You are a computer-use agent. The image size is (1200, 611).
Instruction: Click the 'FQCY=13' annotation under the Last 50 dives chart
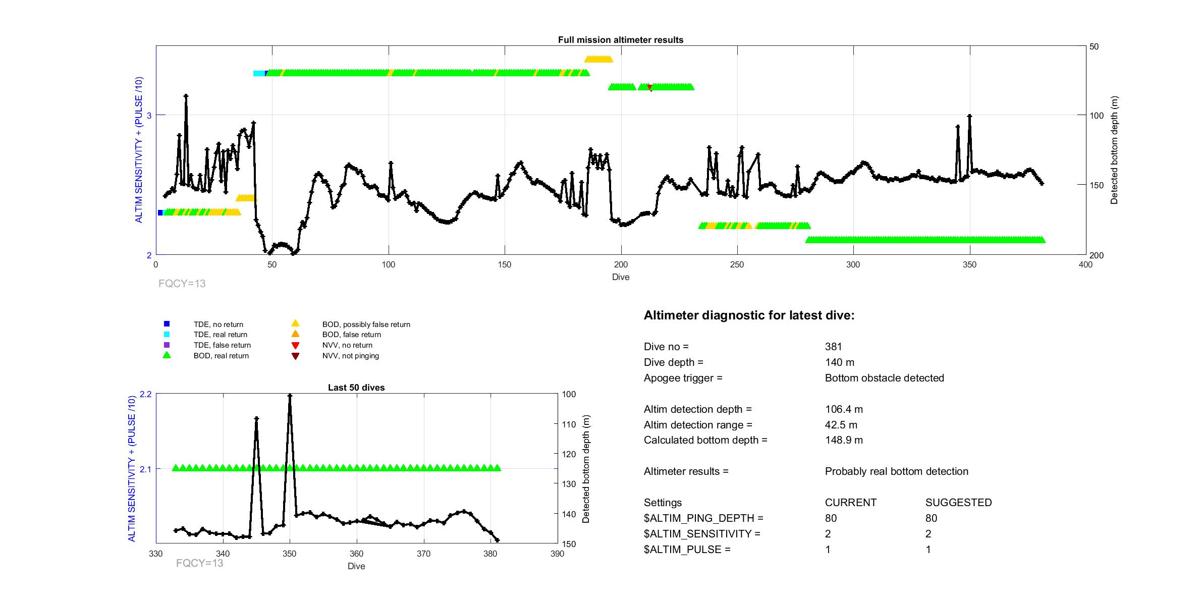pyautogui.click(x=200, y=563)
